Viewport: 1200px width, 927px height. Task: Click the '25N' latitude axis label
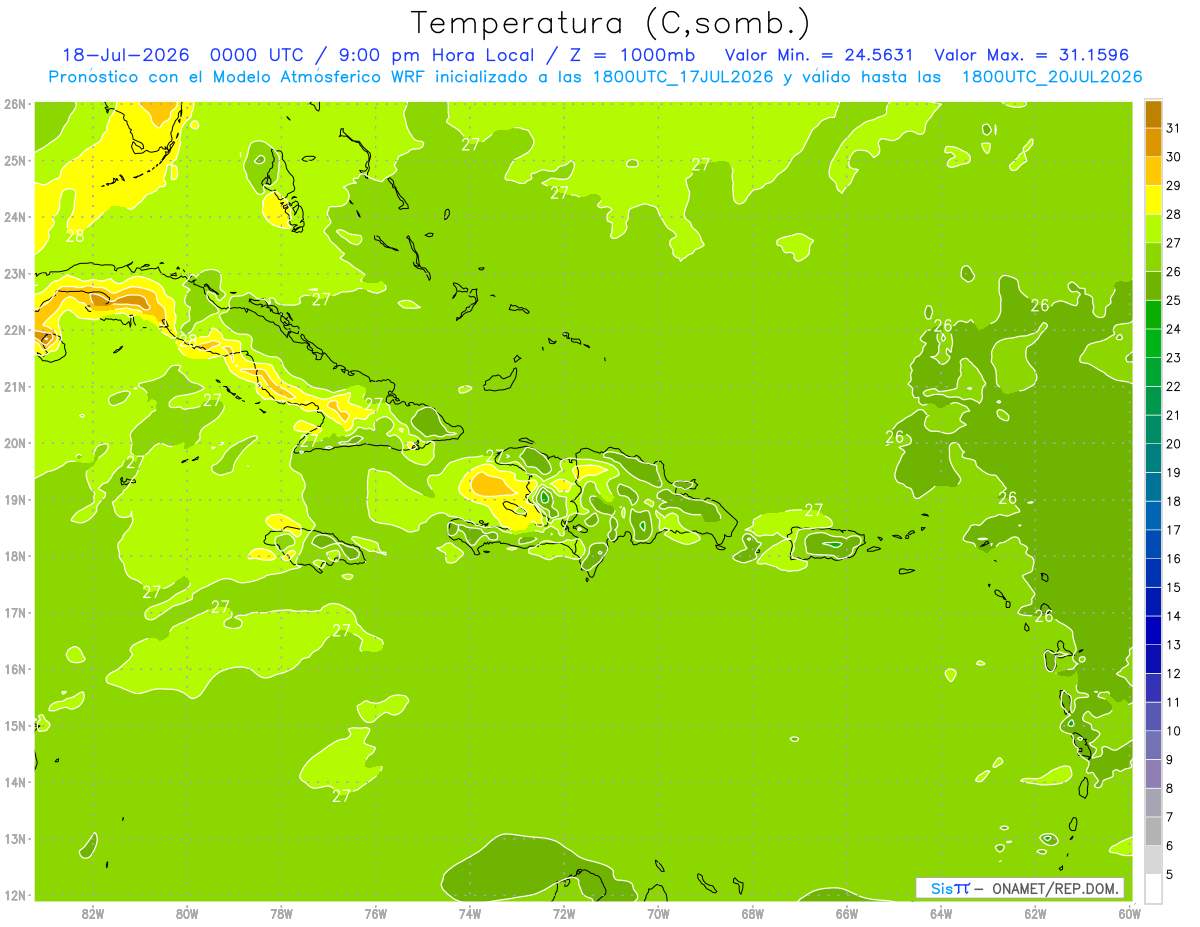[15, 160]
